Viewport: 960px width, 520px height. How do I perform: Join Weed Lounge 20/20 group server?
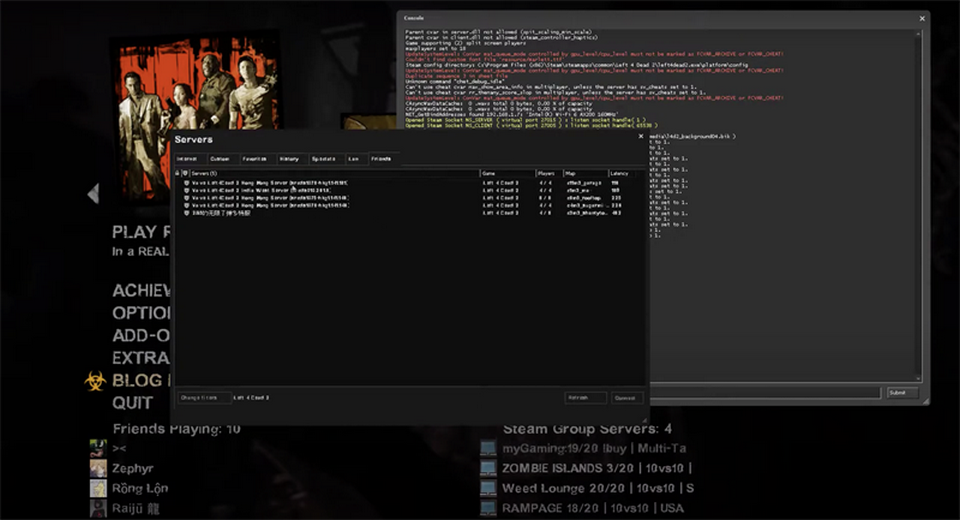pyautogui.click(x=598, y=488)
